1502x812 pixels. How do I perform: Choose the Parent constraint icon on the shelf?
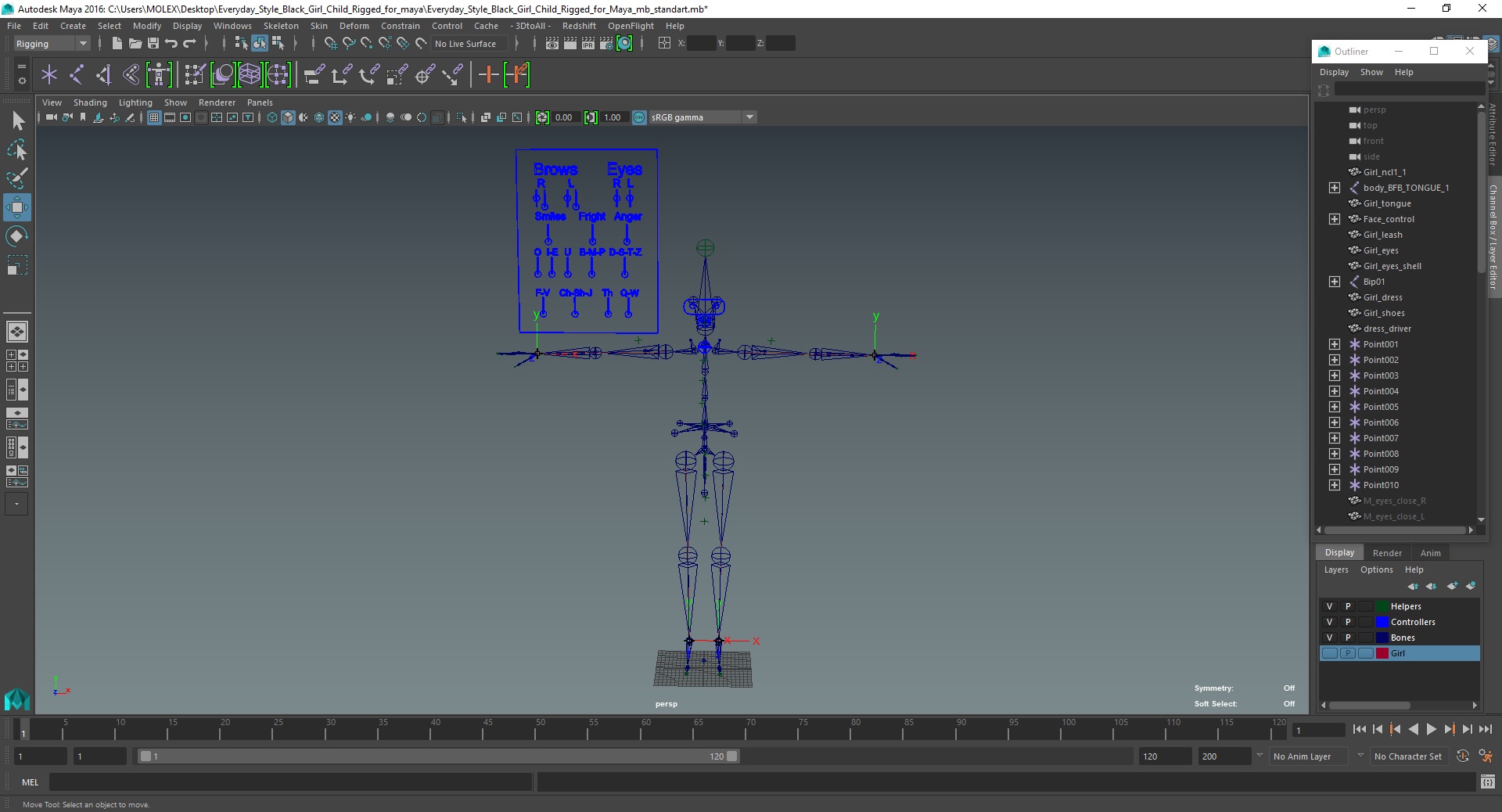315,75
